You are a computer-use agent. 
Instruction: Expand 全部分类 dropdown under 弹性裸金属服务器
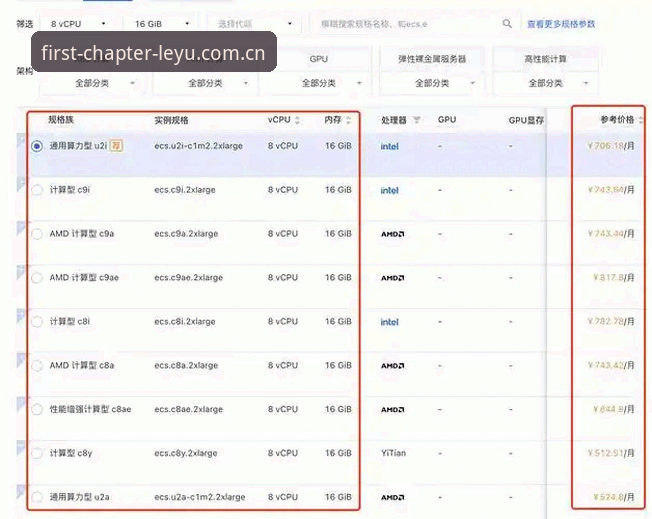432,83
